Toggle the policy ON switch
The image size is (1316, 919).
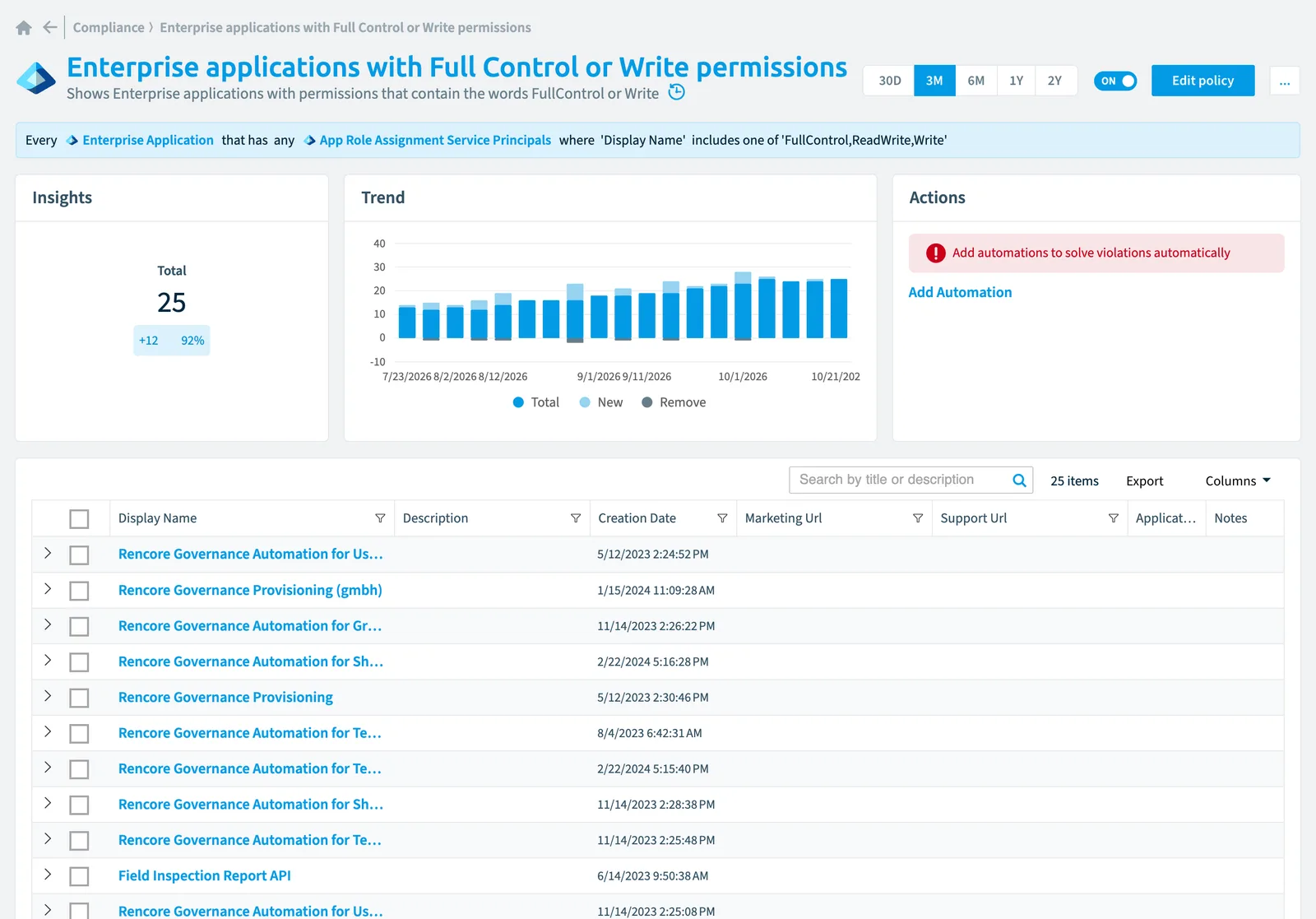[1115, 81]
